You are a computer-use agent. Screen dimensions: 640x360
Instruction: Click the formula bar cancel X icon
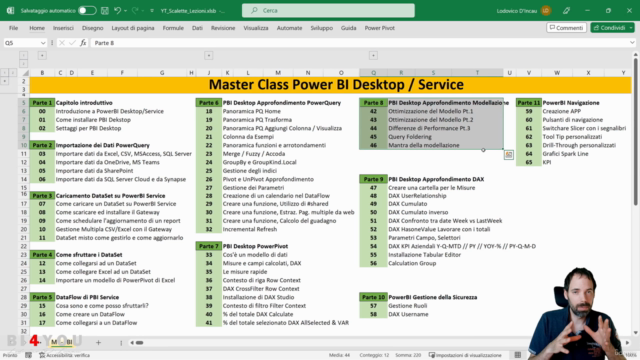62,43
